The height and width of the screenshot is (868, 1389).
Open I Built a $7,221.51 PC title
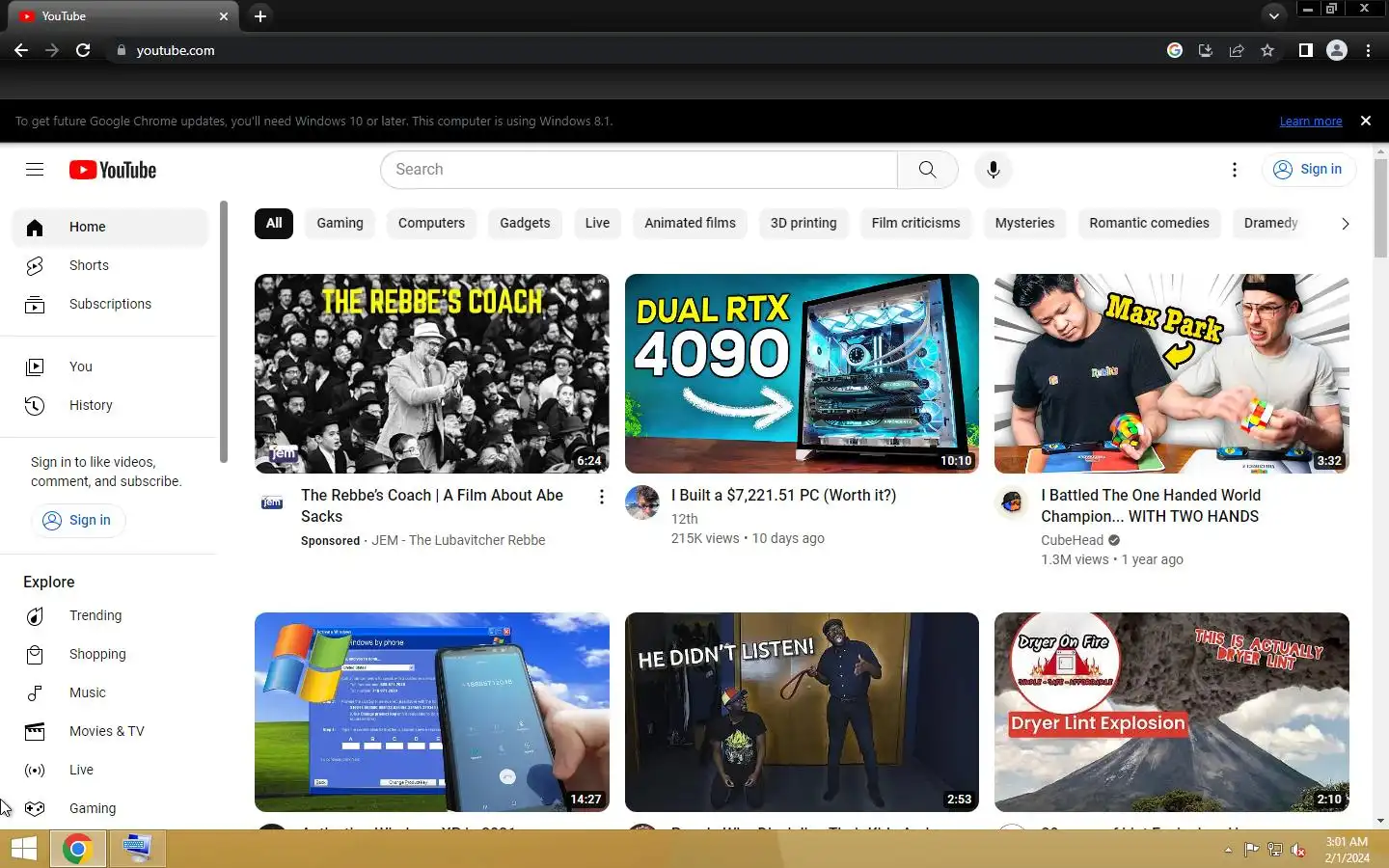(783, 495)
